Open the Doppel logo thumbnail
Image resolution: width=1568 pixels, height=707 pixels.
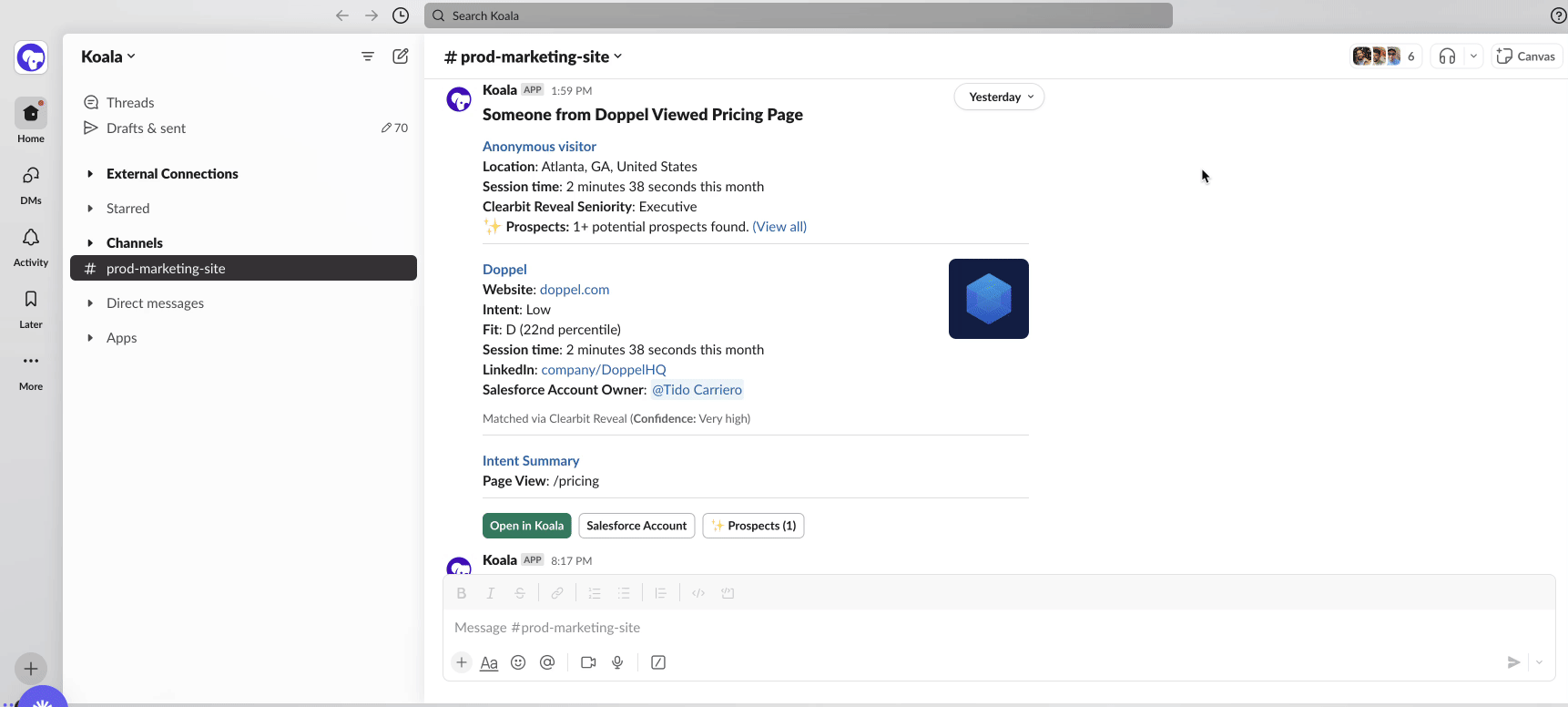tap(989, 299)
